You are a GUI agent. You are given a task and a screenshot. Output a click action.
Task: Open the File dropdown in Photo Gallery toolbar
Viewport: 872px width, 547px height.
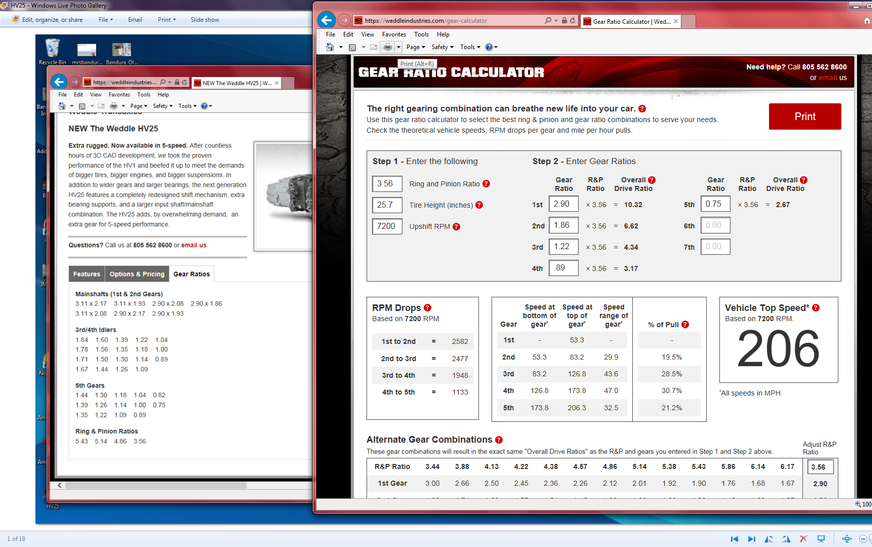tap(106, 19)
